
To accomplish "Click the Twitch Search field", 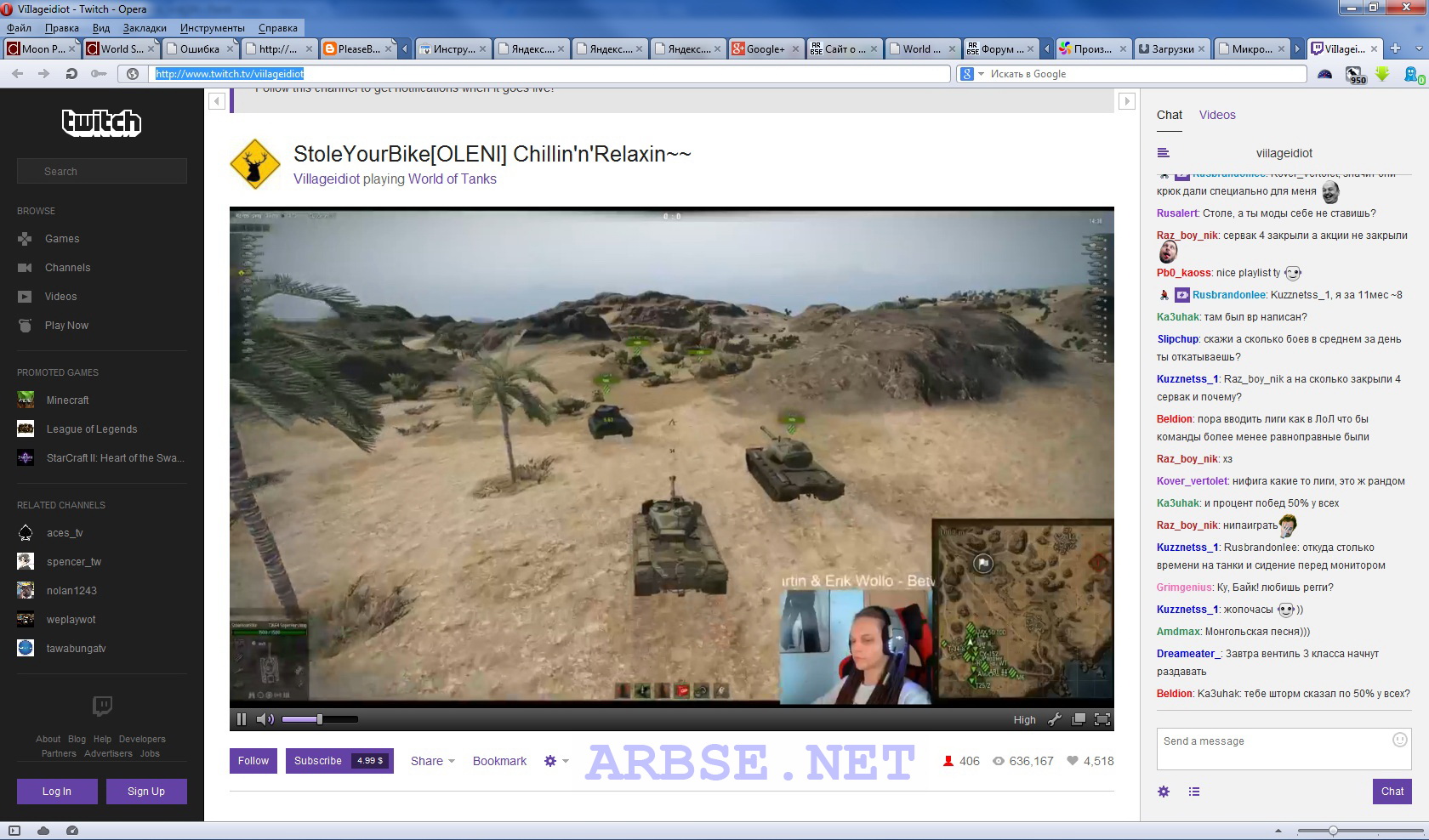I will coord(102,171).
